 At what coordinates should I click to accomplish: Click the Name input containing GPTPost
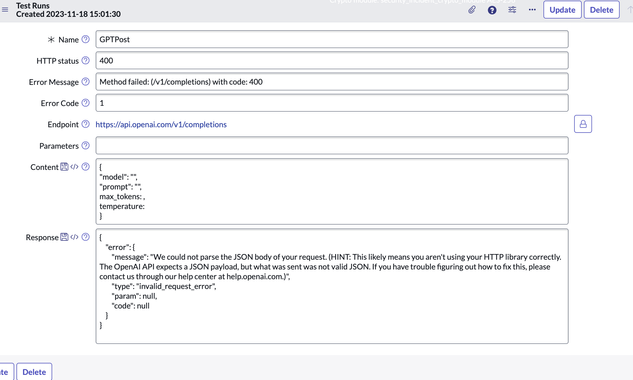point(332,39)
